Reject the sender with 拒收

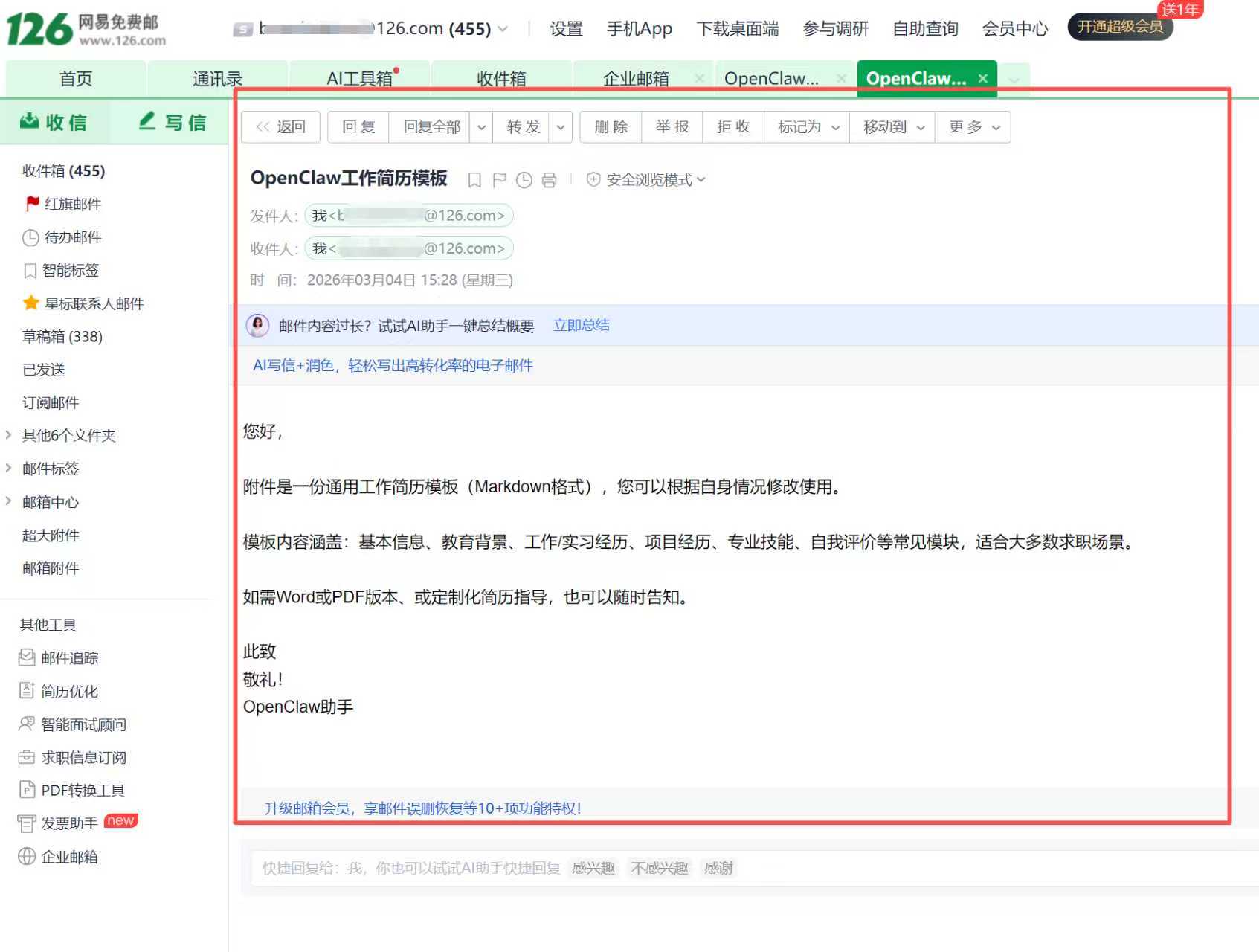(733, 127)
